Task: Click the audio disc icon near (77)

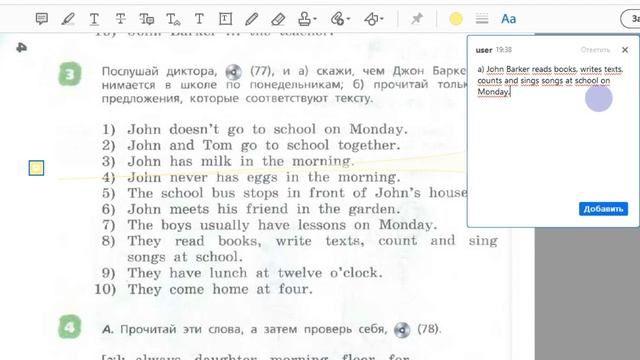Action: (233, 72)
